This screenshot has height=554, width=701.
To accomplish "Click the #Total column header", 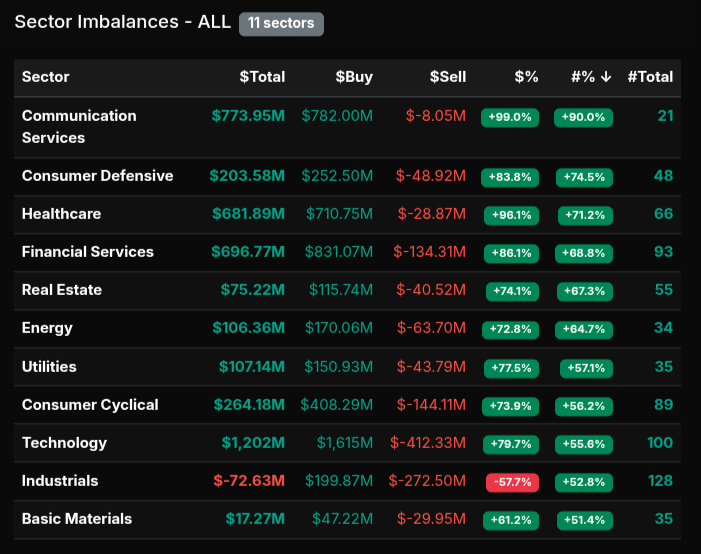I will (649, 77).
